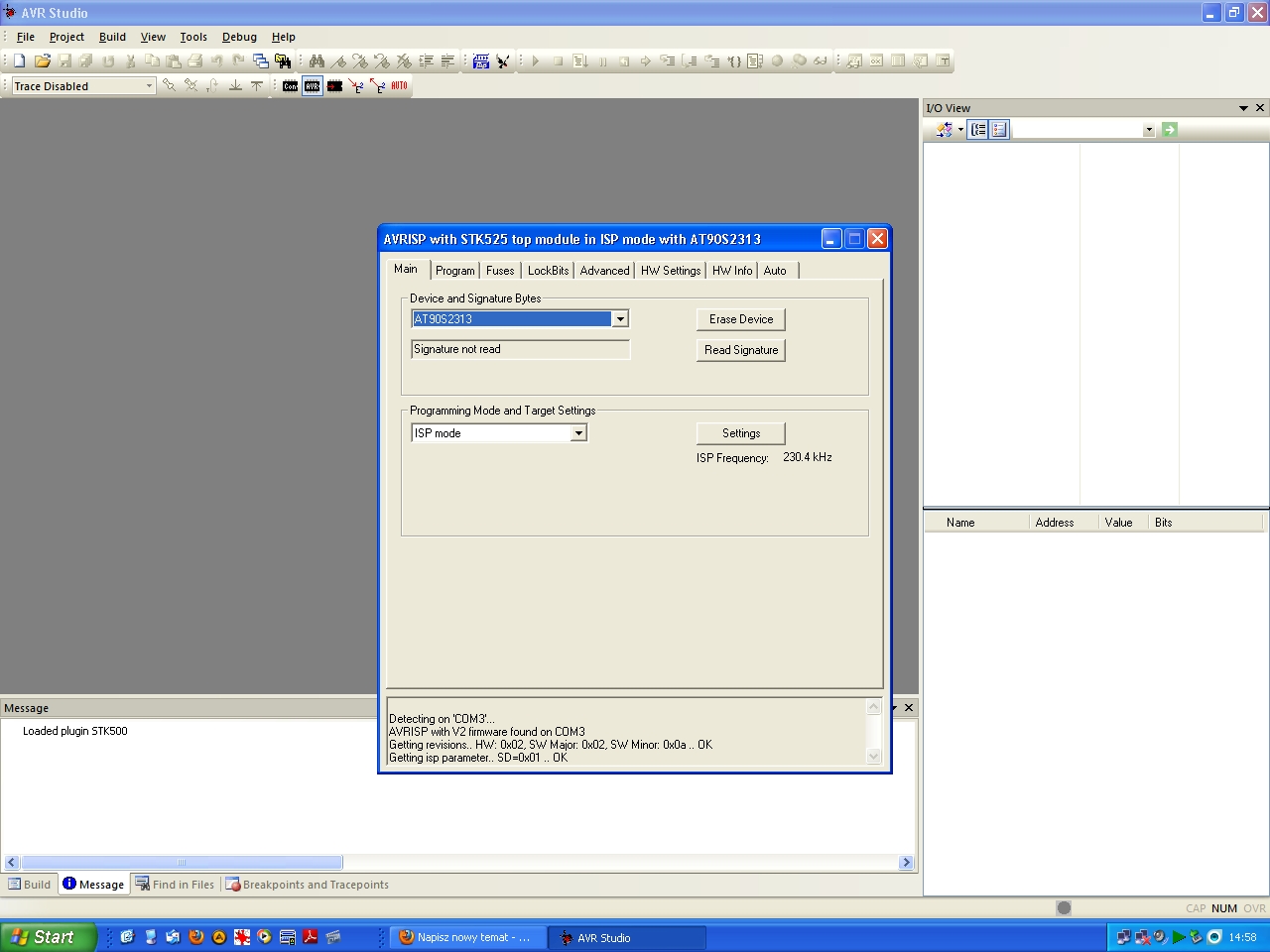Open the Trace Disabled dropdown
Viewport: 1270px width, 952px height.
[149, 86]
